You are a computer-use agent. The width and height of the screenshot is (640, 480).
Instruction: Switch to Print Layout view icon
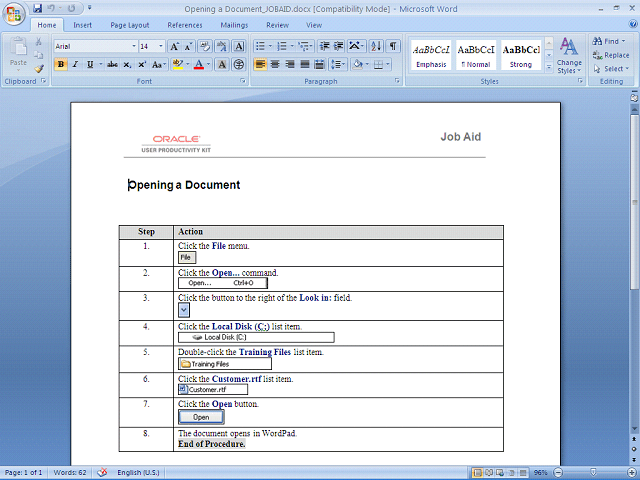pos(477,473)
